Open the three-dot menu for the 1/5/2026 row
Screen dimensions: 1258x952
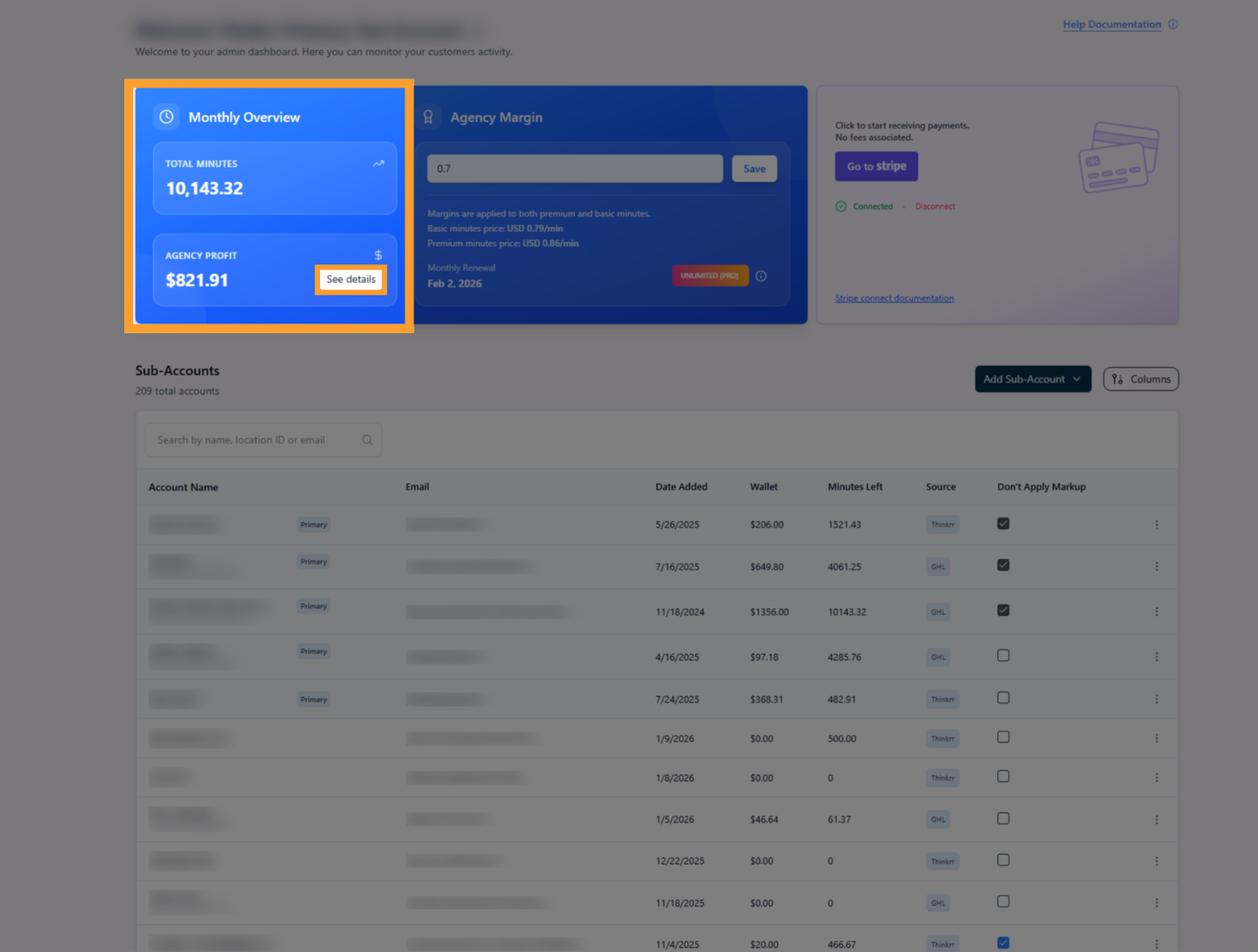pyautogui.click(x=1157, y=819)
